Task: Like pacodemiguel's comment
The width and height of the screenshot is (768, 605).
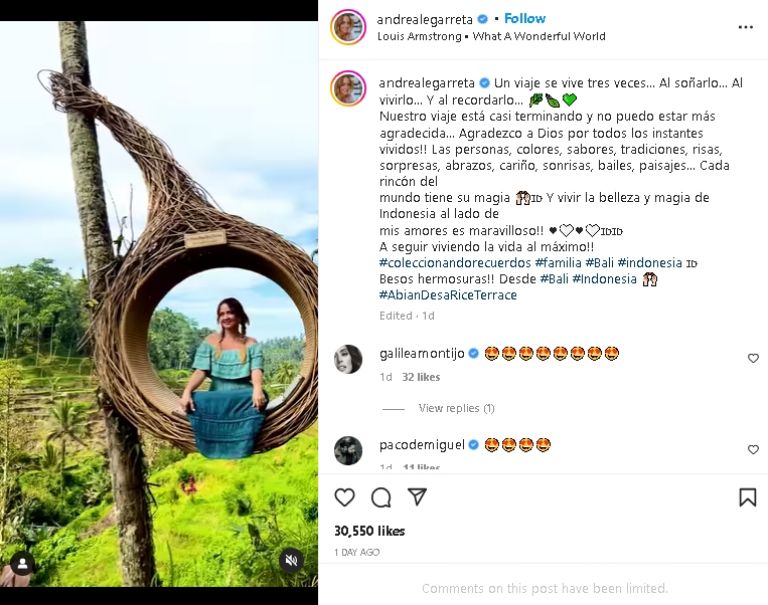Action: pos(753,450)
